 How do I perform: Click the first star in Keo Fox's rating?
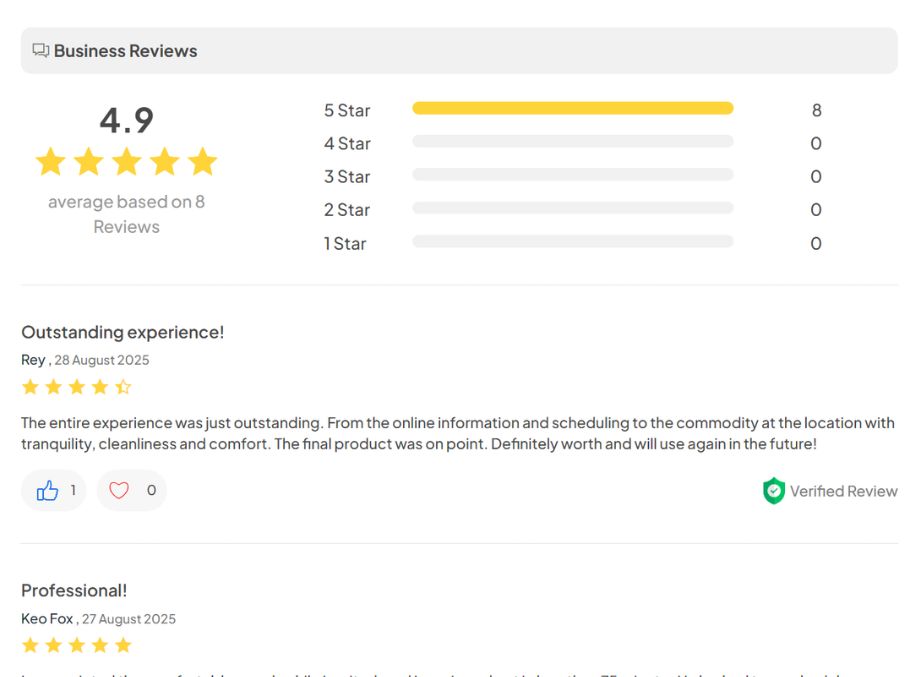(30, 645)
